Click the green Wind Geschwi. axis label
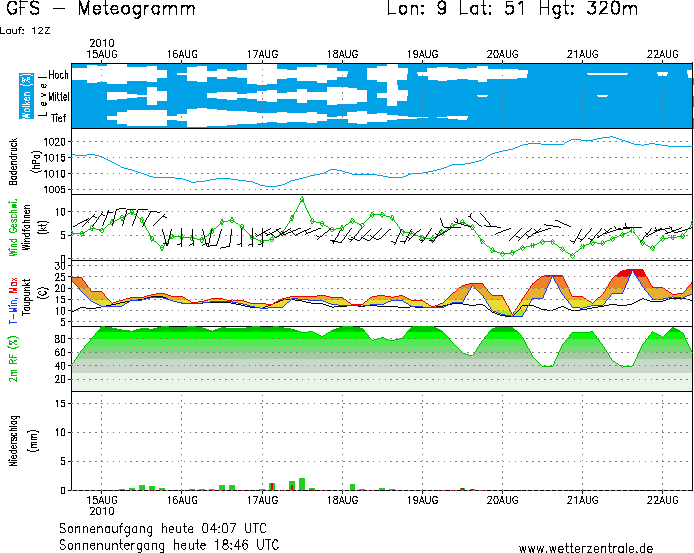The image size is (694, 553). point(14,227)
